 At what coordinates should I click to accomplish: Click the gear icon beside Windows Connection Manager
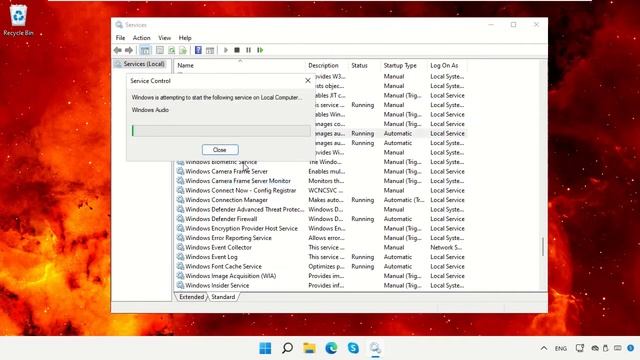[180, 200]
